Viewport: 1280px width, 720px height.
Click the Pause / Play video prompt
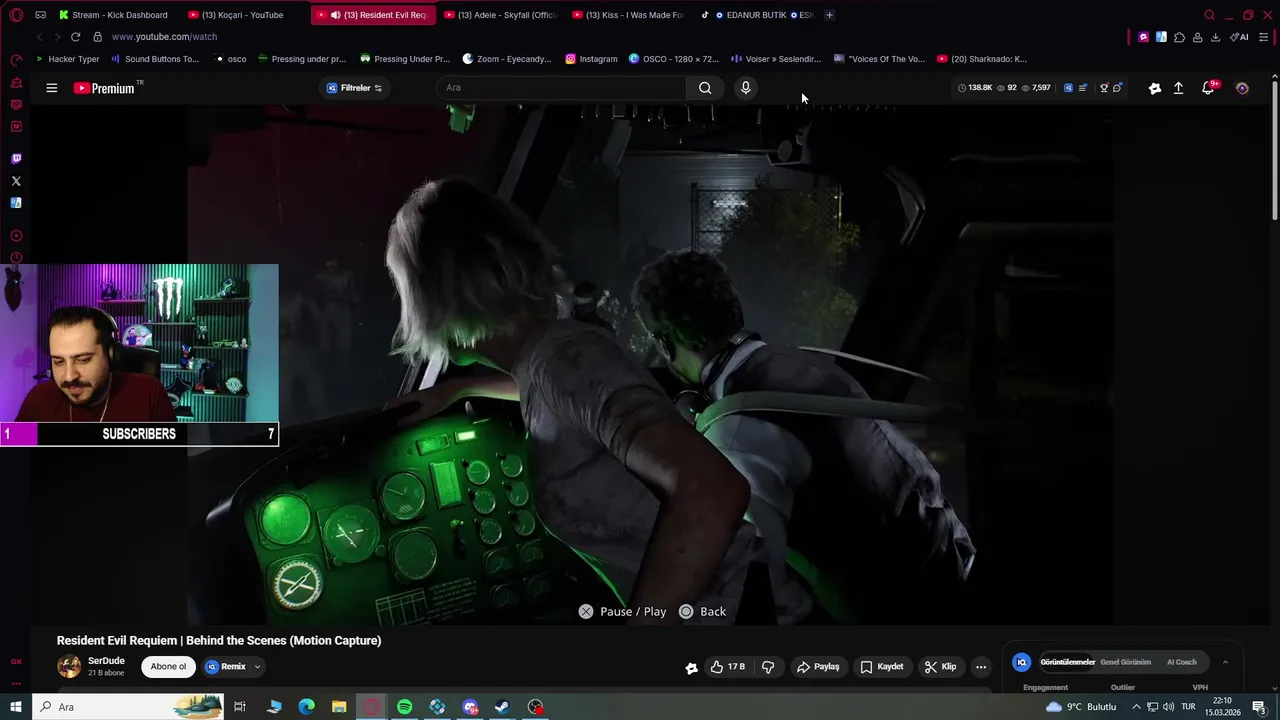pyautogui.click(x=622, y=612)
